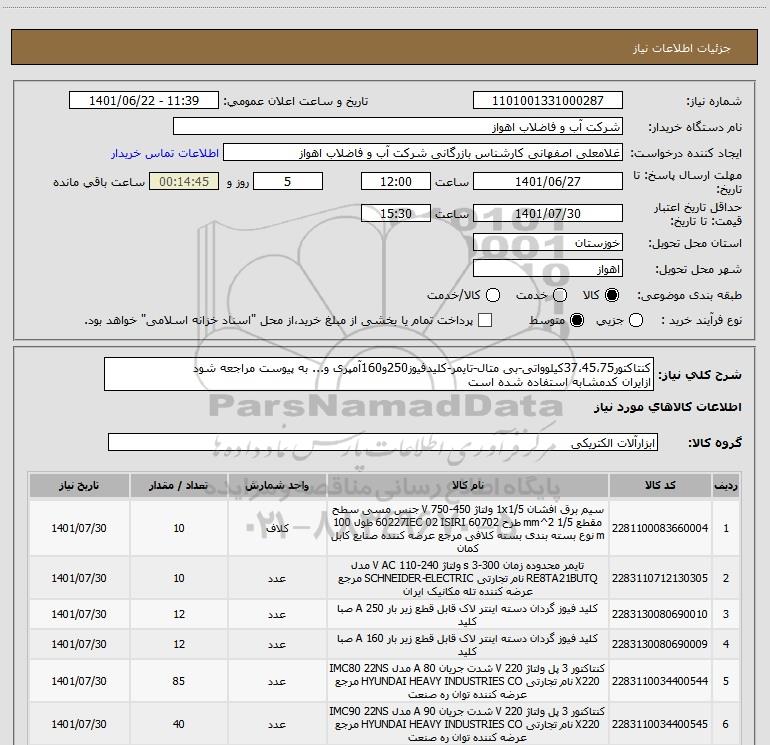Screen dimensions: 770x745
Task: Click the ردیف column header
Action: (726, 486)
